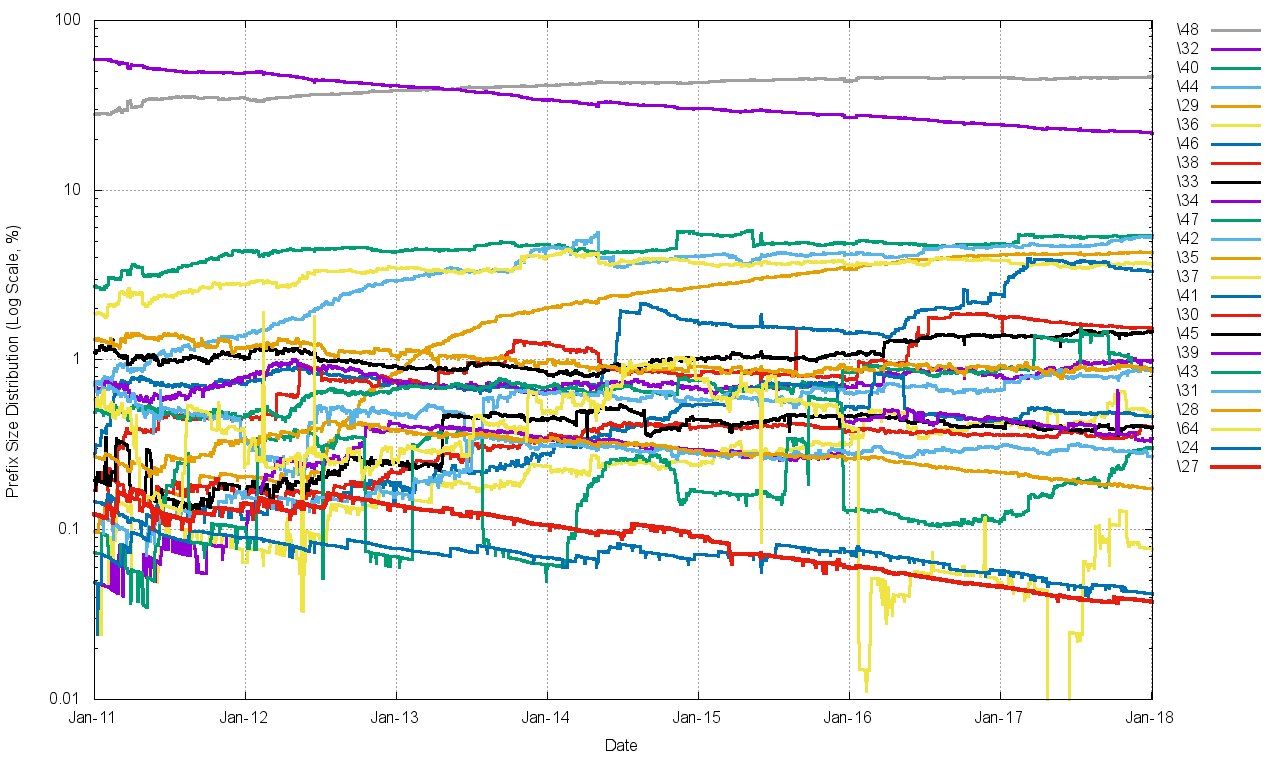1280x760 pixels.
Task: Click the \64 legend line swatch
Action: [x=1236, y=428]
